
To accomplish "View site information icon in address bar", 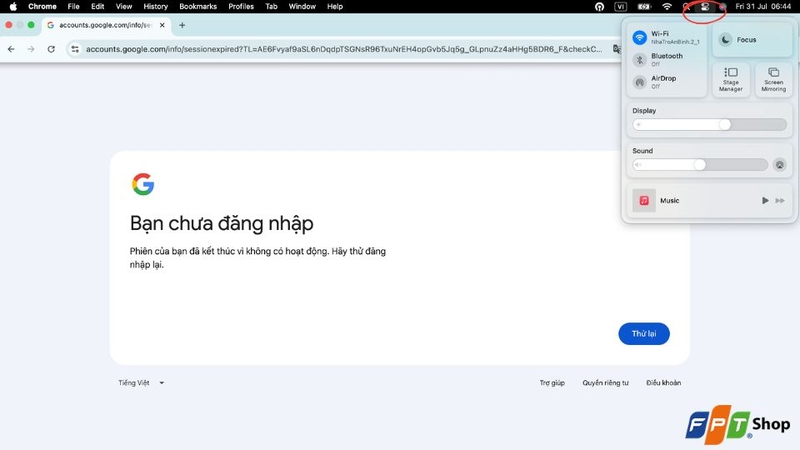I will coord(75,49).
